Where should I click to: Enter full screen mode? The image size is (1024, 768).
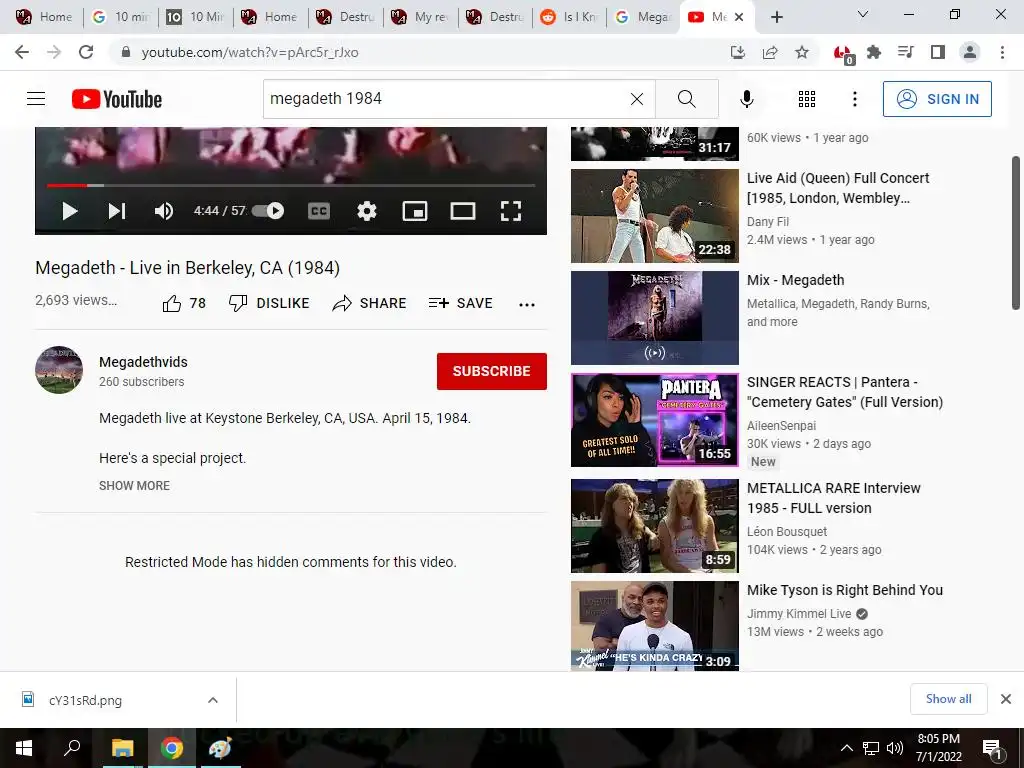[511, 211]
